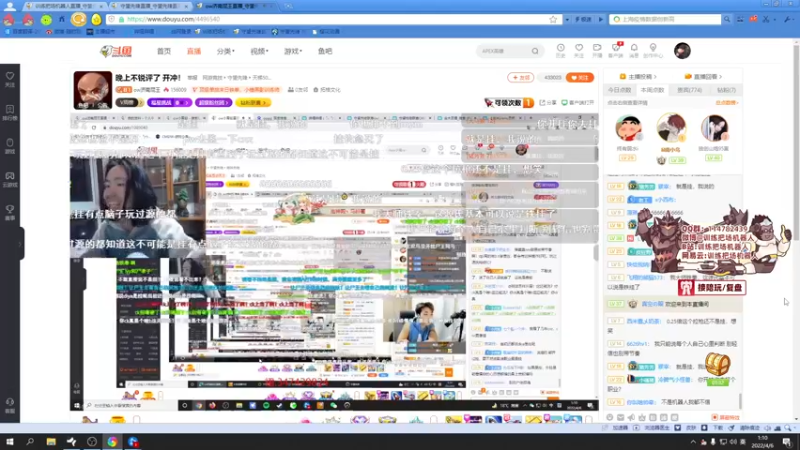The height and width of the screenshot is (450, 800).
Task: Open the dark V粉团 pill button
Action: pyautogui.click(x=130, y=103)
